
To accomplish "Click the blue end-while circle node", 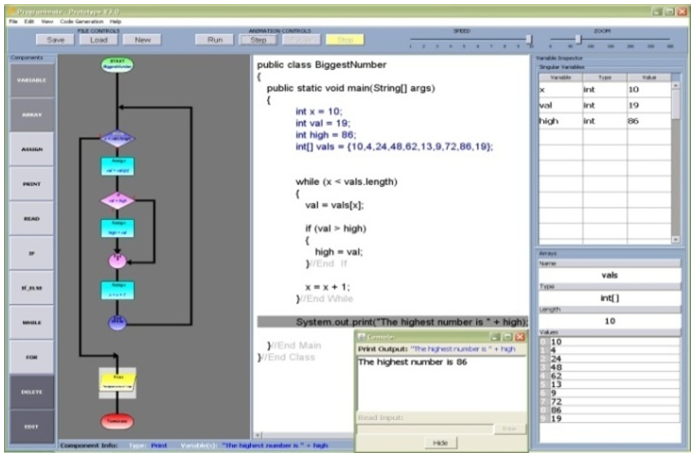I will (x=117, y=323).
